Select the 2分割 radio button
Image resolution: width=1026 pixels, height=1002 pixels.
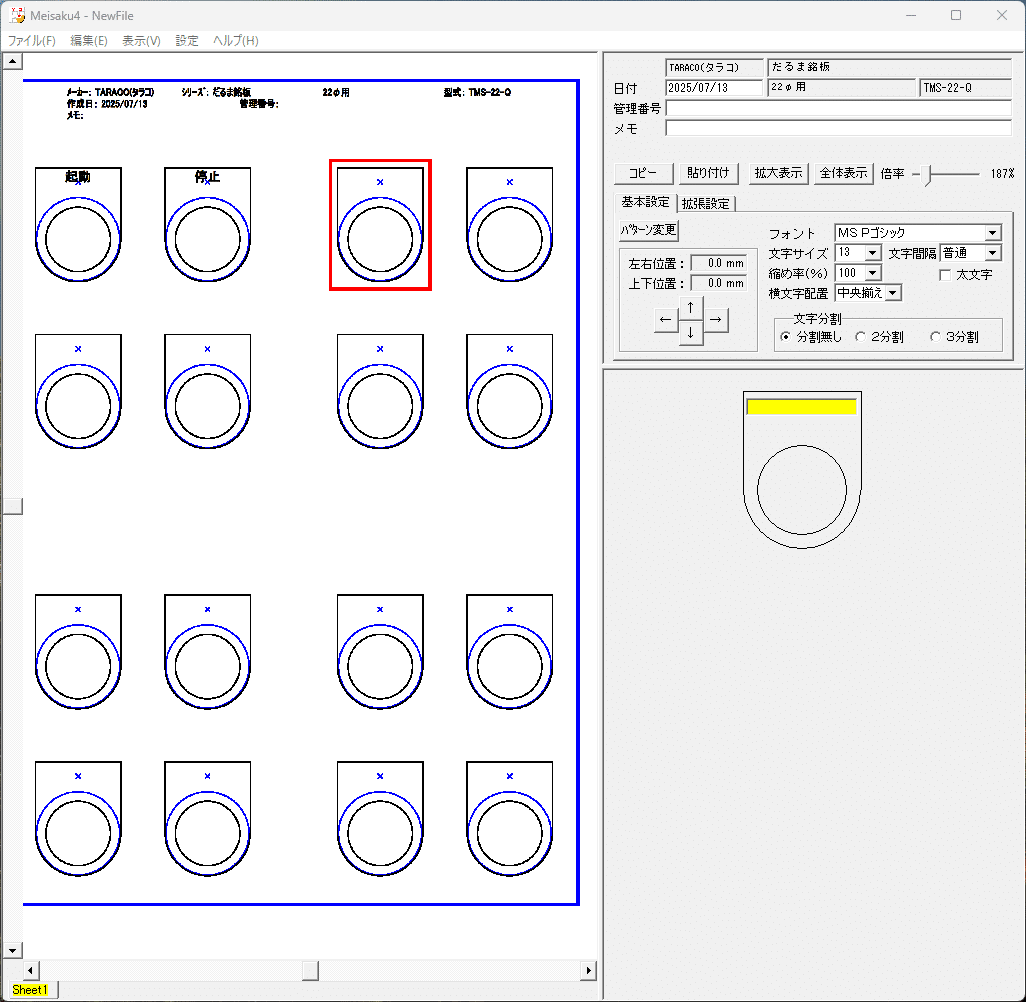pyautogui.click(x=860, y=336)
